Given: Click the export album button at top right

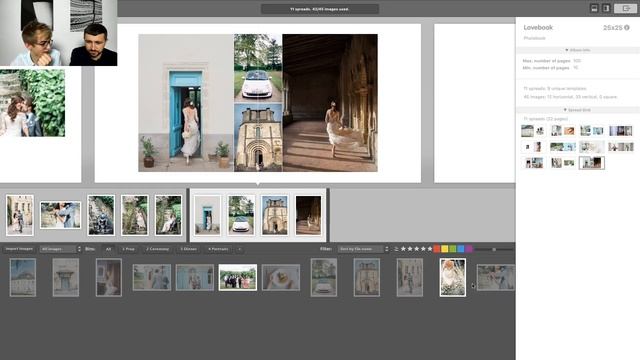Looking at the screenshot, I should coord(625,8).
